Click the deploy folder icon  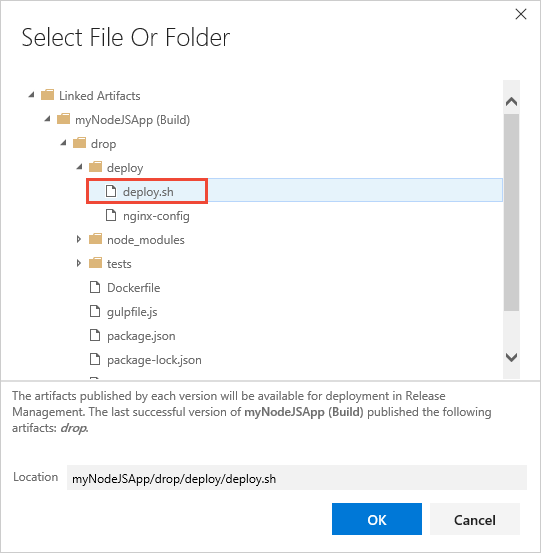pos(96,167)
